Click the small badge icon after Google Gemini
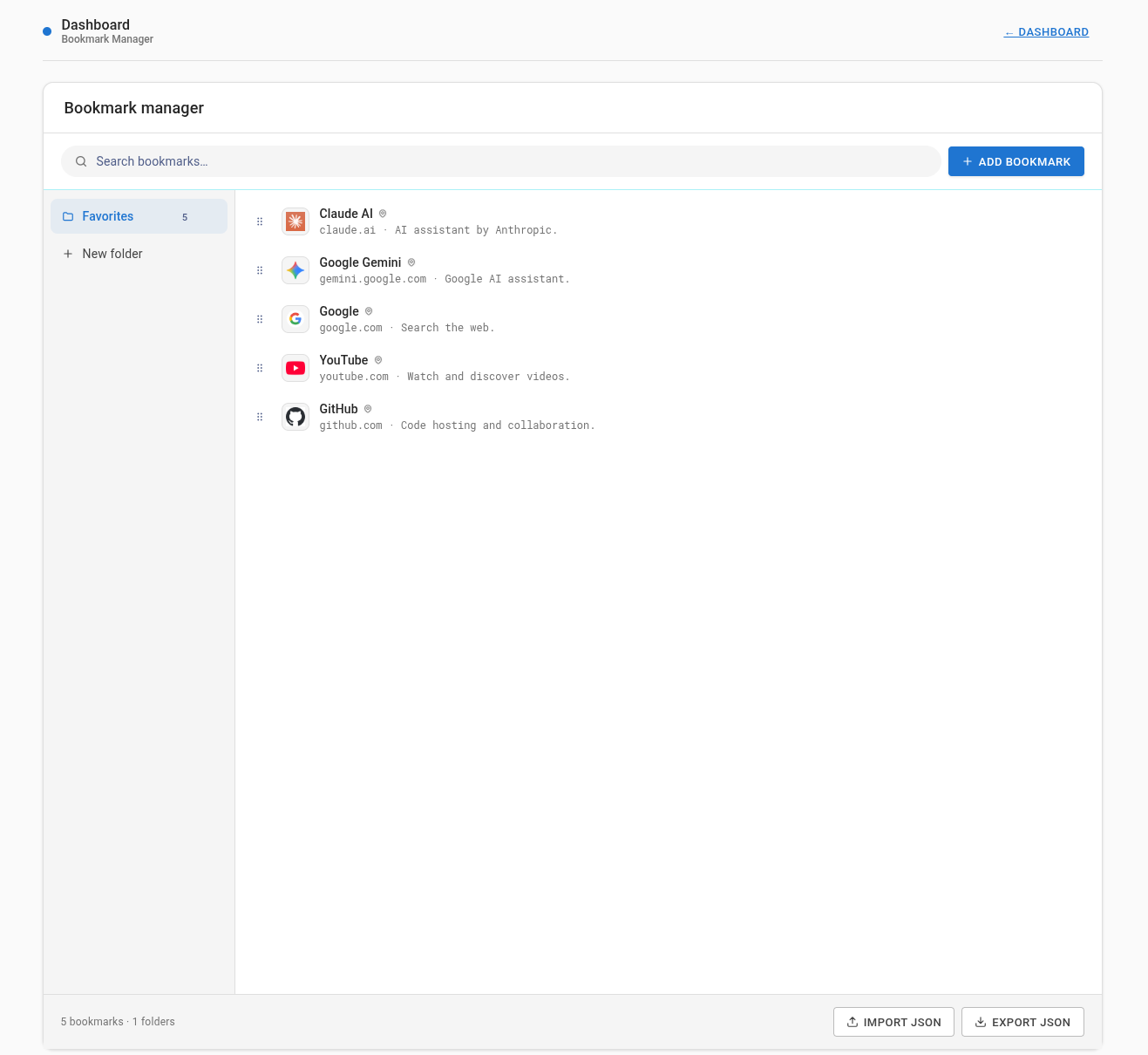1148x1055 pixels. 411,262
